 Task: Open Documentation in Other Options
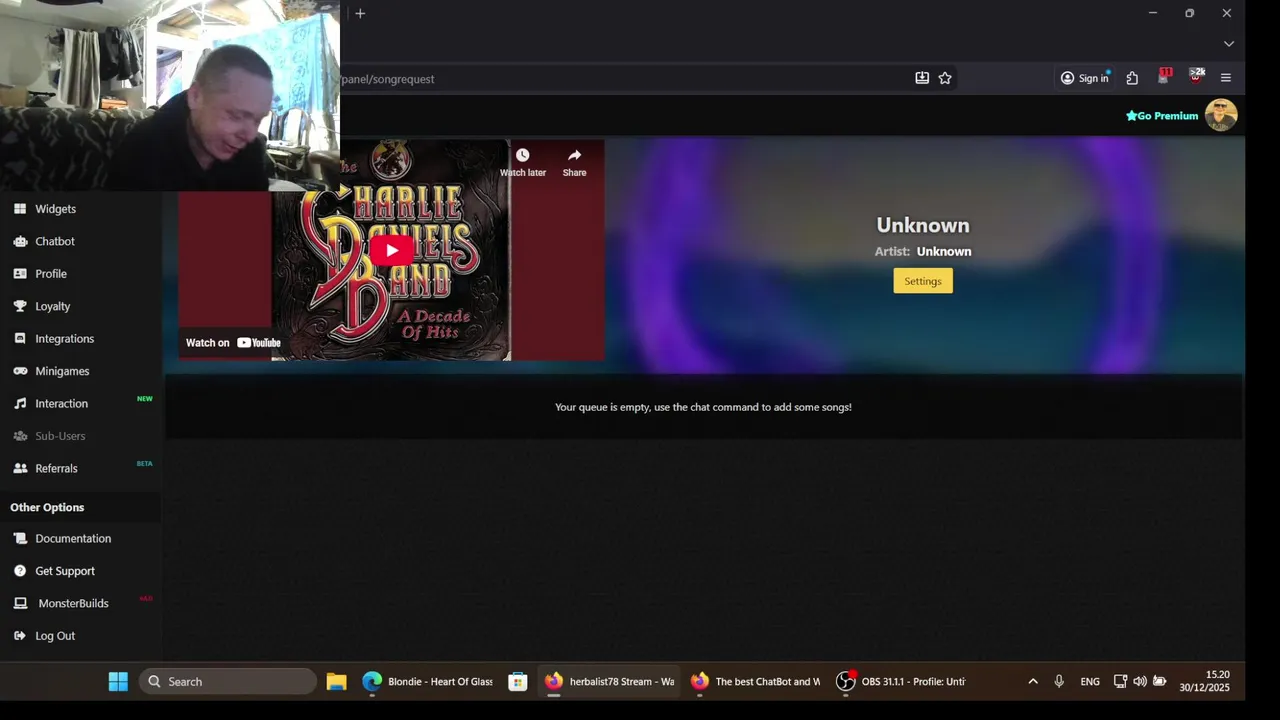pyautogui.click(x=73, y=538)
